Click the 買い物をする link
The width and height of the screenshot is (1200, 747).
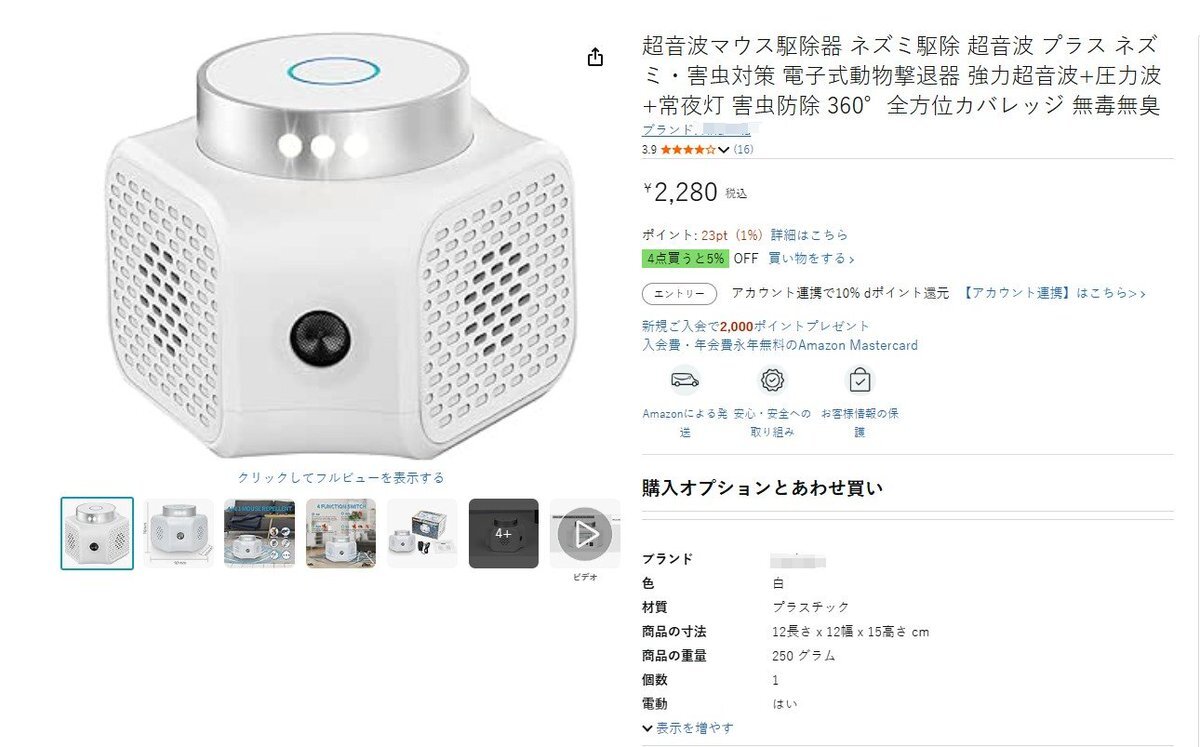(x=811, y=259)
